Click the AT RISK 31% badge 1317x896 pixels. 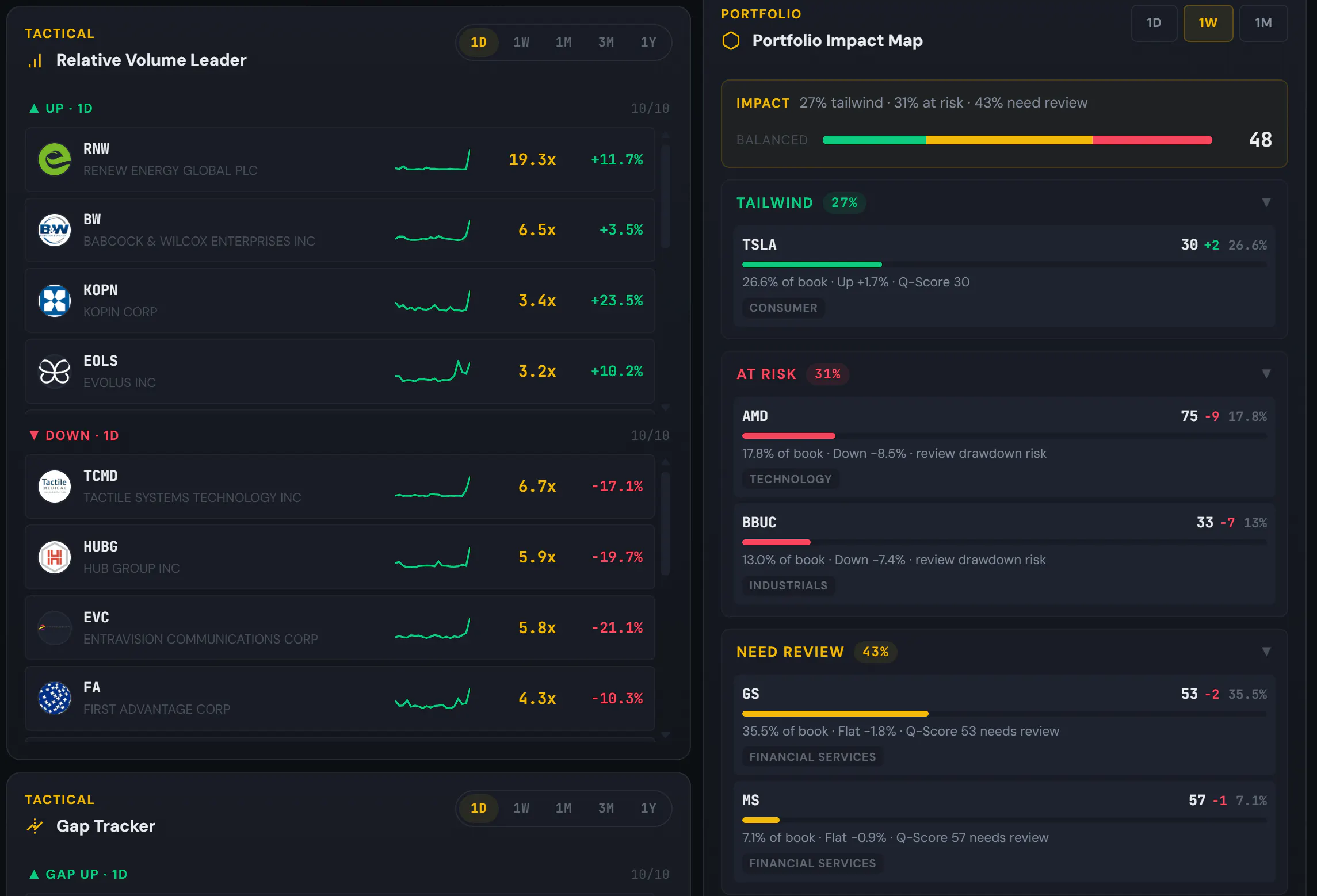[x=827, y=374]
